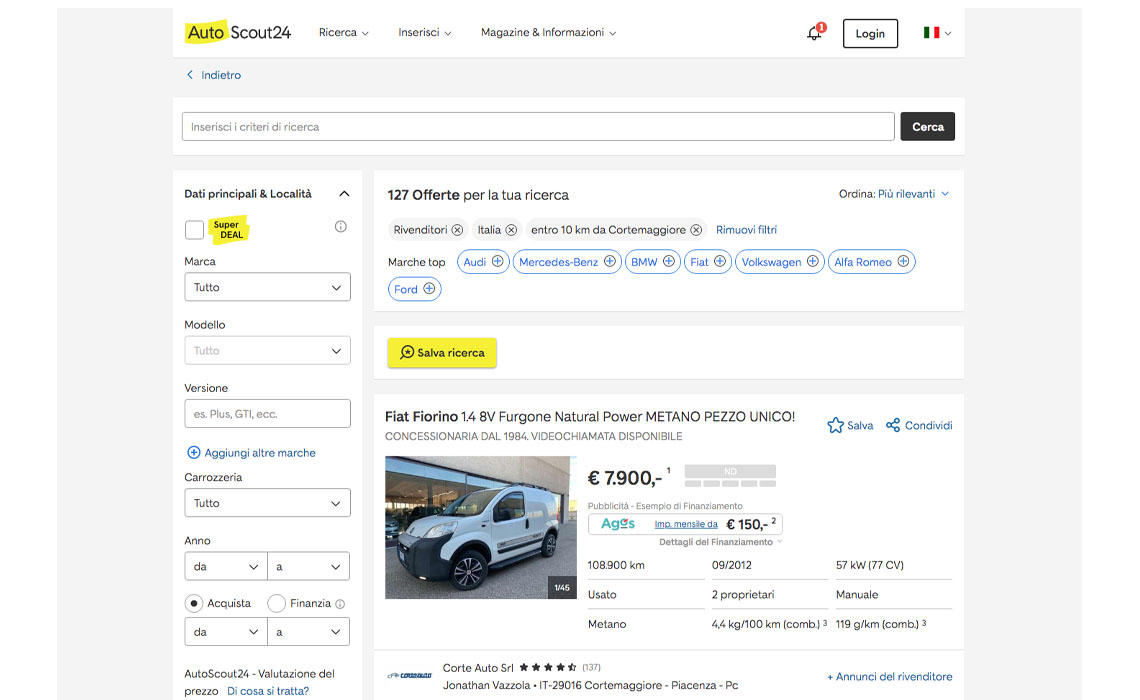Open the price 'a' dropdown
The height and width of the screenshot is (700, 1140).
308,632
